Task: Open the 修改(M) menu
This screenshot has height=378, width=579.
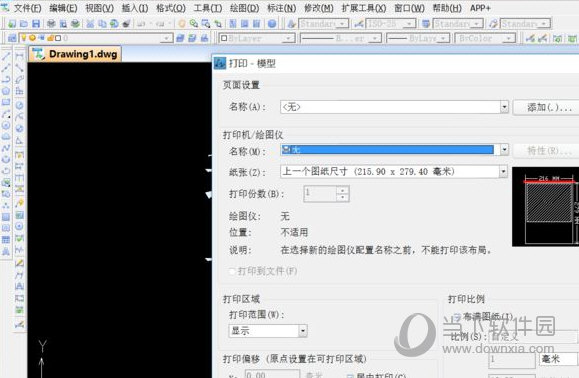Action: pos(319,8)
